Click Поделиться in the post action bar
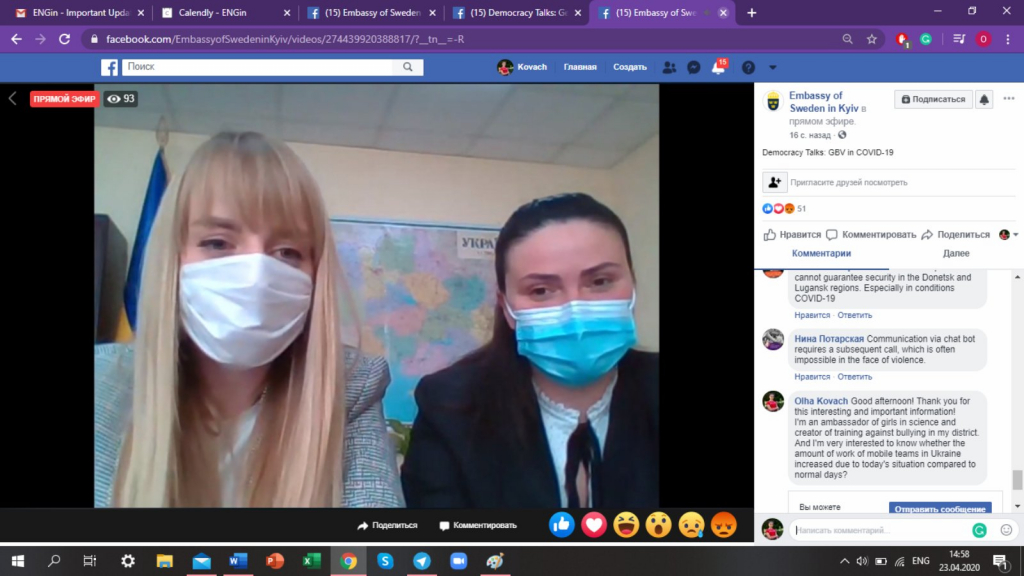This screenshot has height=576, width=1024. 956,234
